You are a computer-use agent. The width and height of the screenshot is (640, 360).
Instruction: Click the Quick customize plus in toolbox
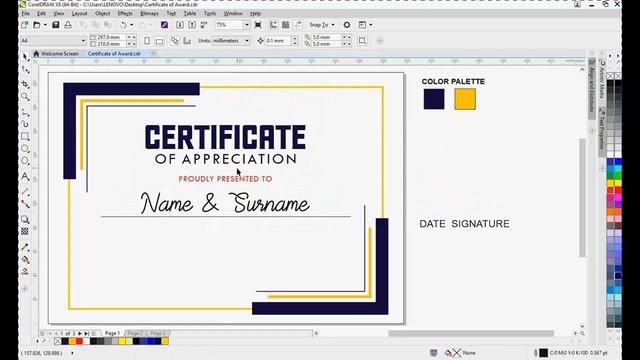click(x=25, y=289)
